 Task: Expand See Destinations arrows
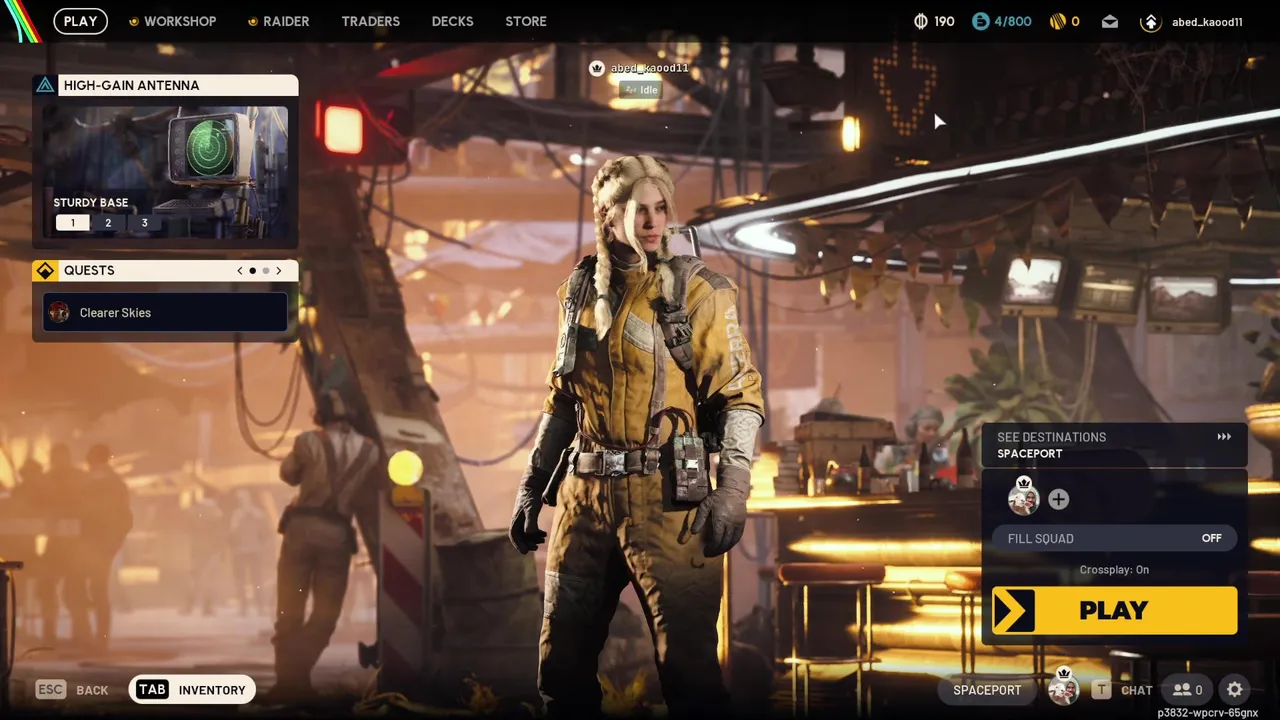pyautogui.click(x=1224, y=437)
